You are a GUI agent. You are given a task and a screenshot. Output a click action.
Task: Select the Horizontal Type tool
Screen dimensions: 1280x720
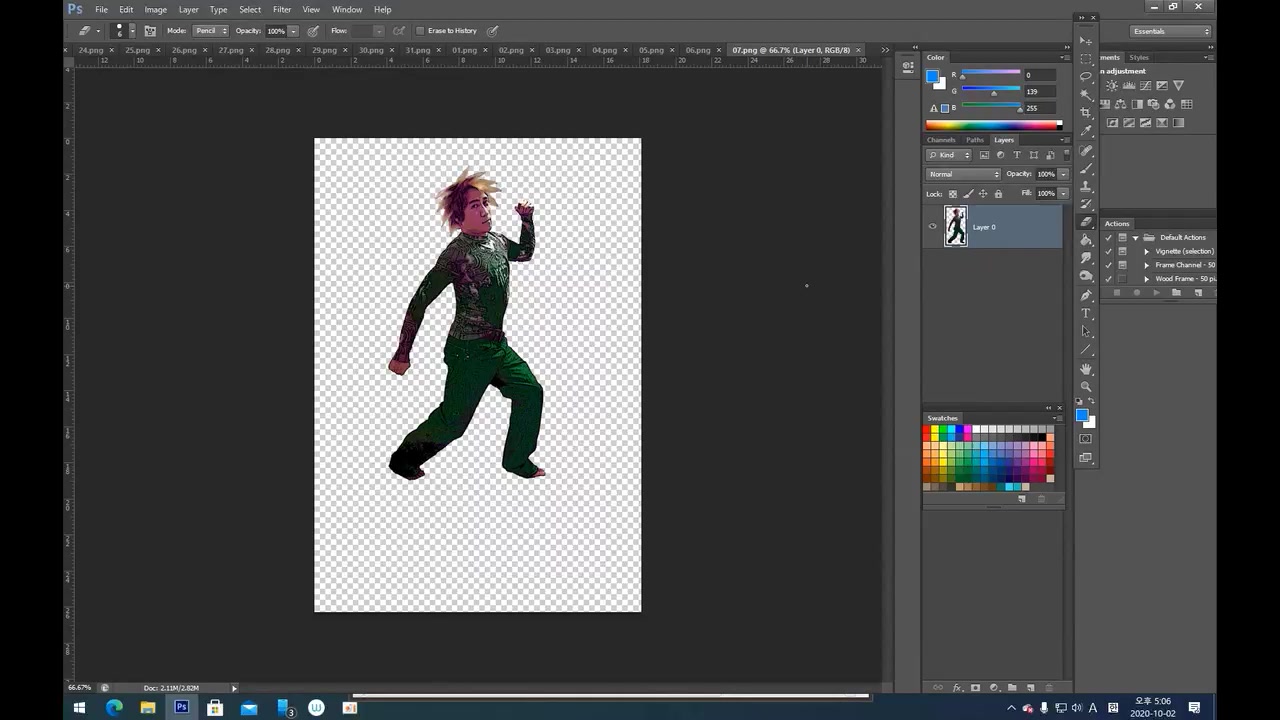pyautogui.click(x=1086, y=313)
